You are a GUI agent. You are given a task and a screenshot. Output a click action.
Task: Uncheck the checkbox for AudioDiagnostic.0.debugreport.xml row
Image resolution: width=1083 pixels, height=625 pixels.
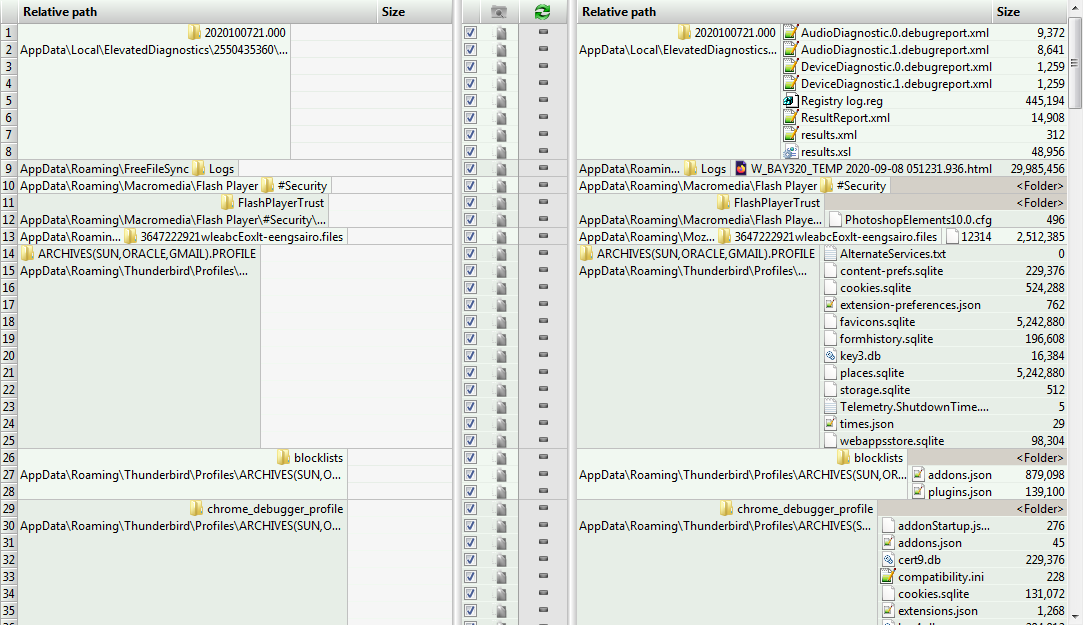point(470,32)
